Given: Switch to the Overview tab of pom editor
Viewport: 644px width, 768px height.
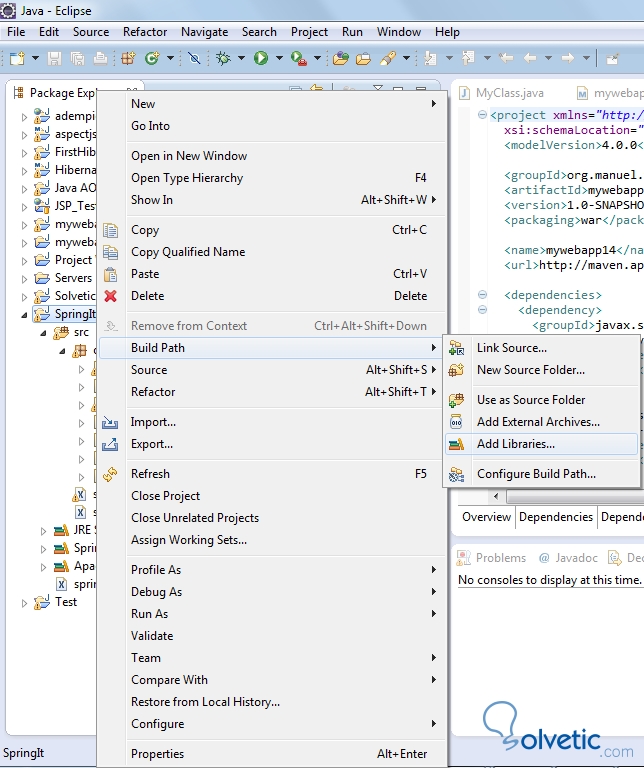Looking at the screenshot, I should point(486,517).
